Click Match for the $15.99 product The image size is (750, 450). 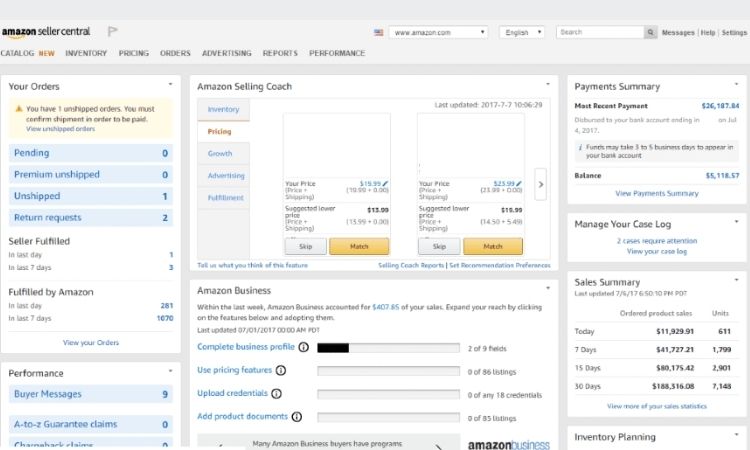[359, 246]
